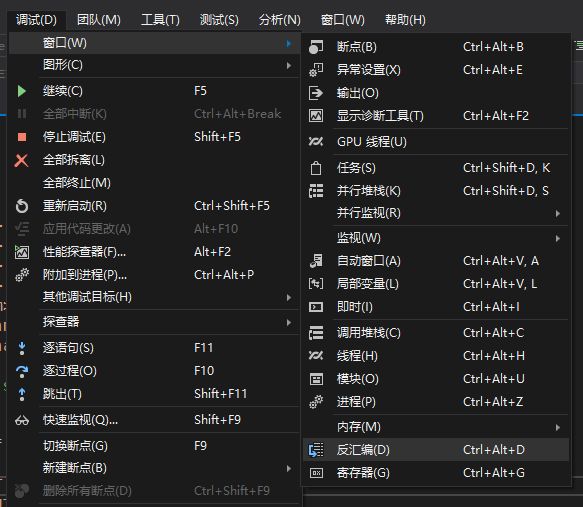This screenshot has width=583, height=507.
Task: Choose 异常设置(X) entry
Action: (436, 70)
